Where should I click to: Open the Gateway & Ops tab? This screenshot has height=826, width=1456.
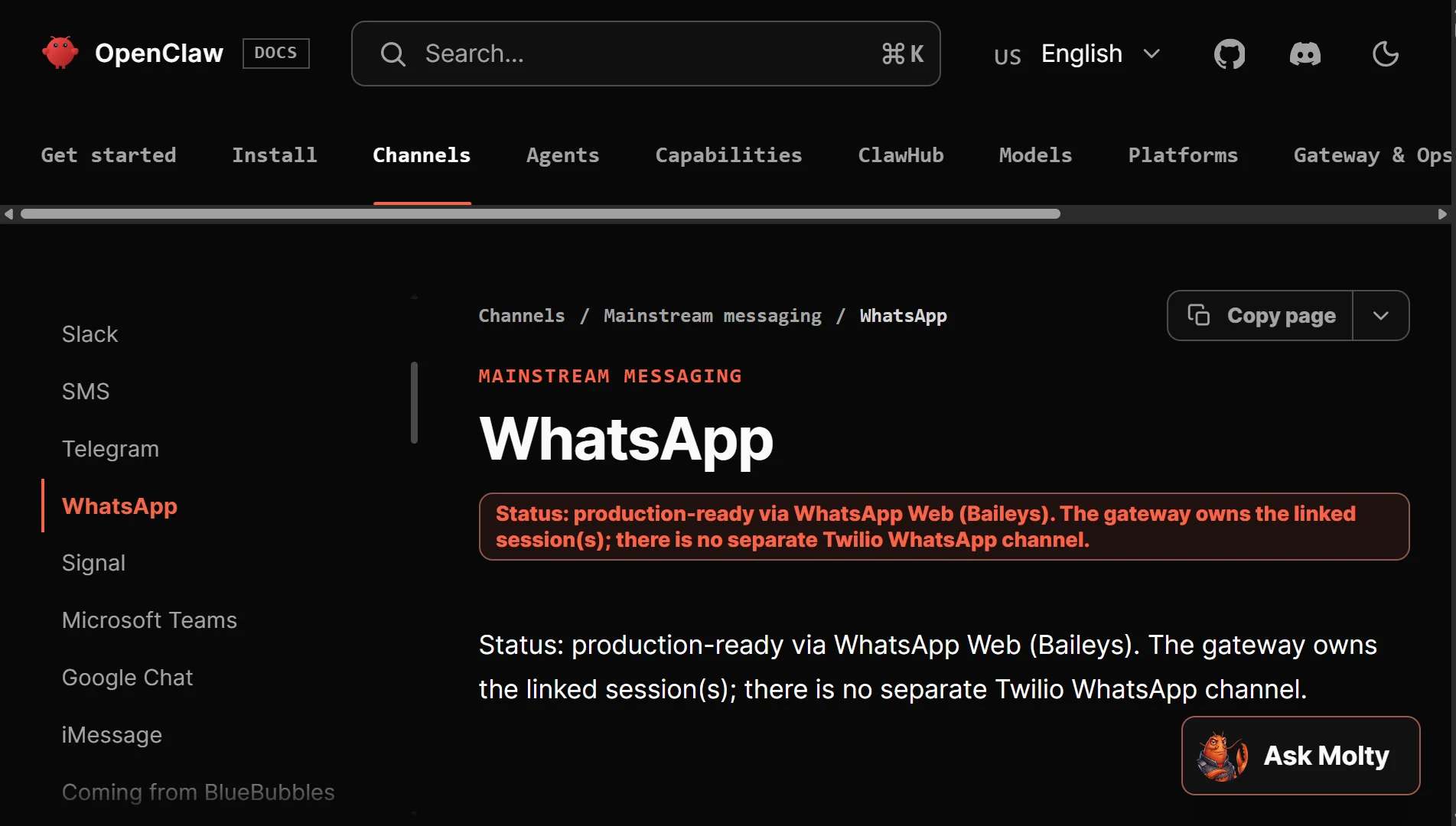click(1373, 155)
